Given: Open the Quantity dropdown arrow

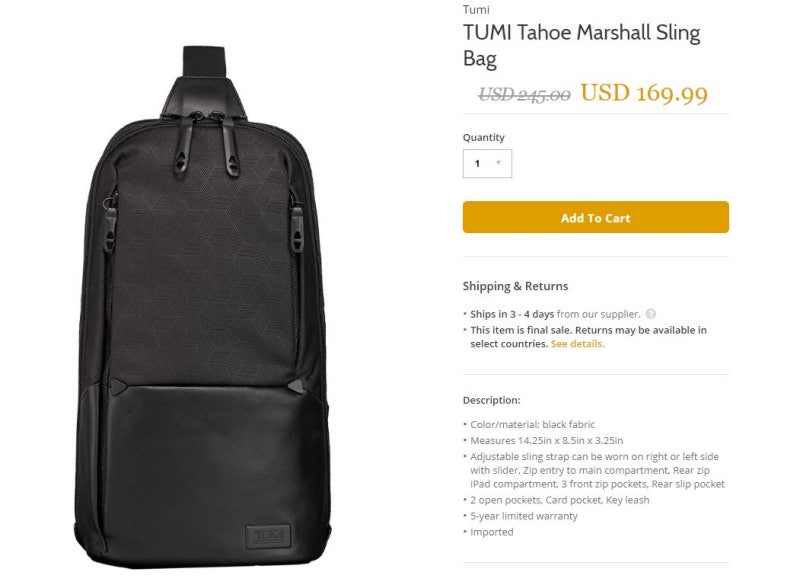Looking at the screenshot, I should [498, 163].
